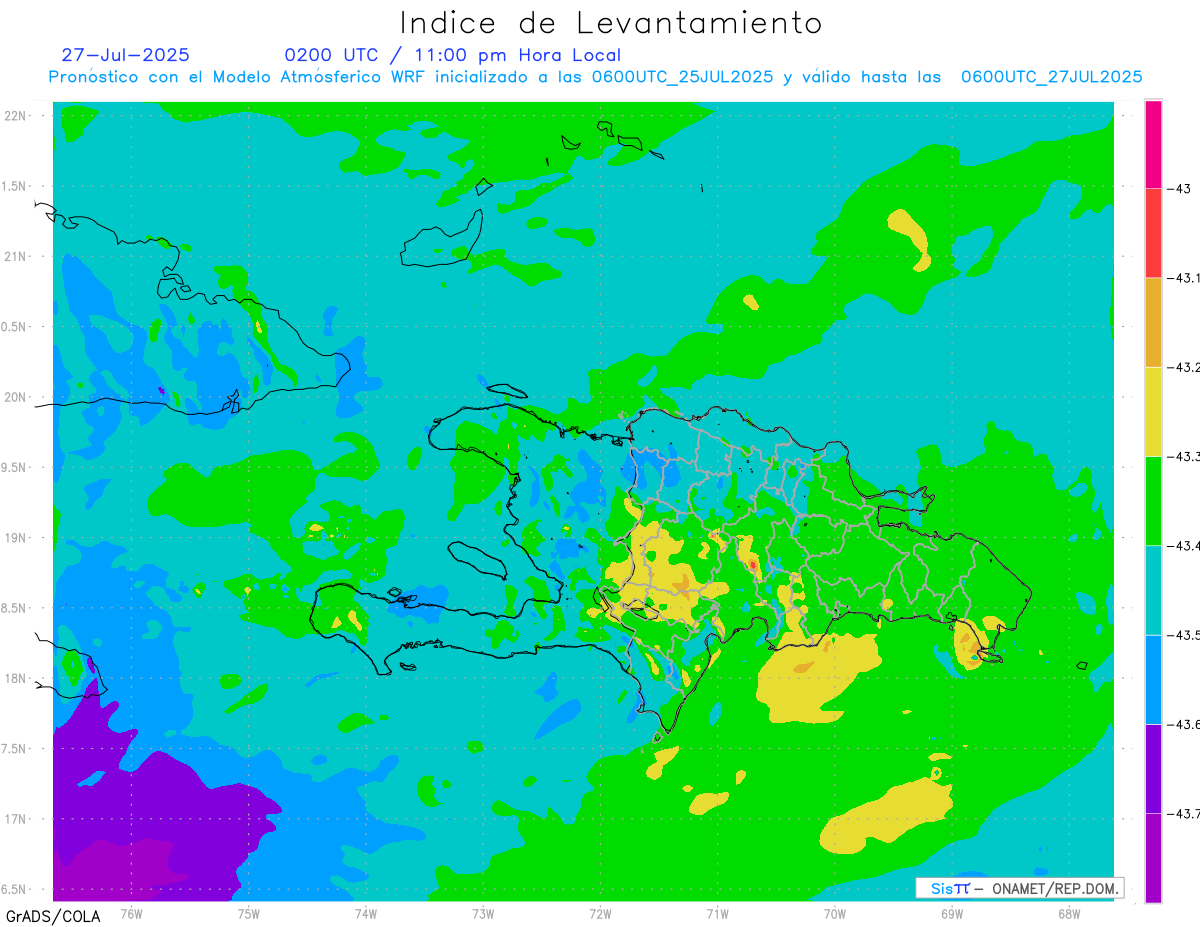This screenshot has height=927, width=1200.
Task: Click the latitude label "0.5N"
Action: click(x=14, y=327)
